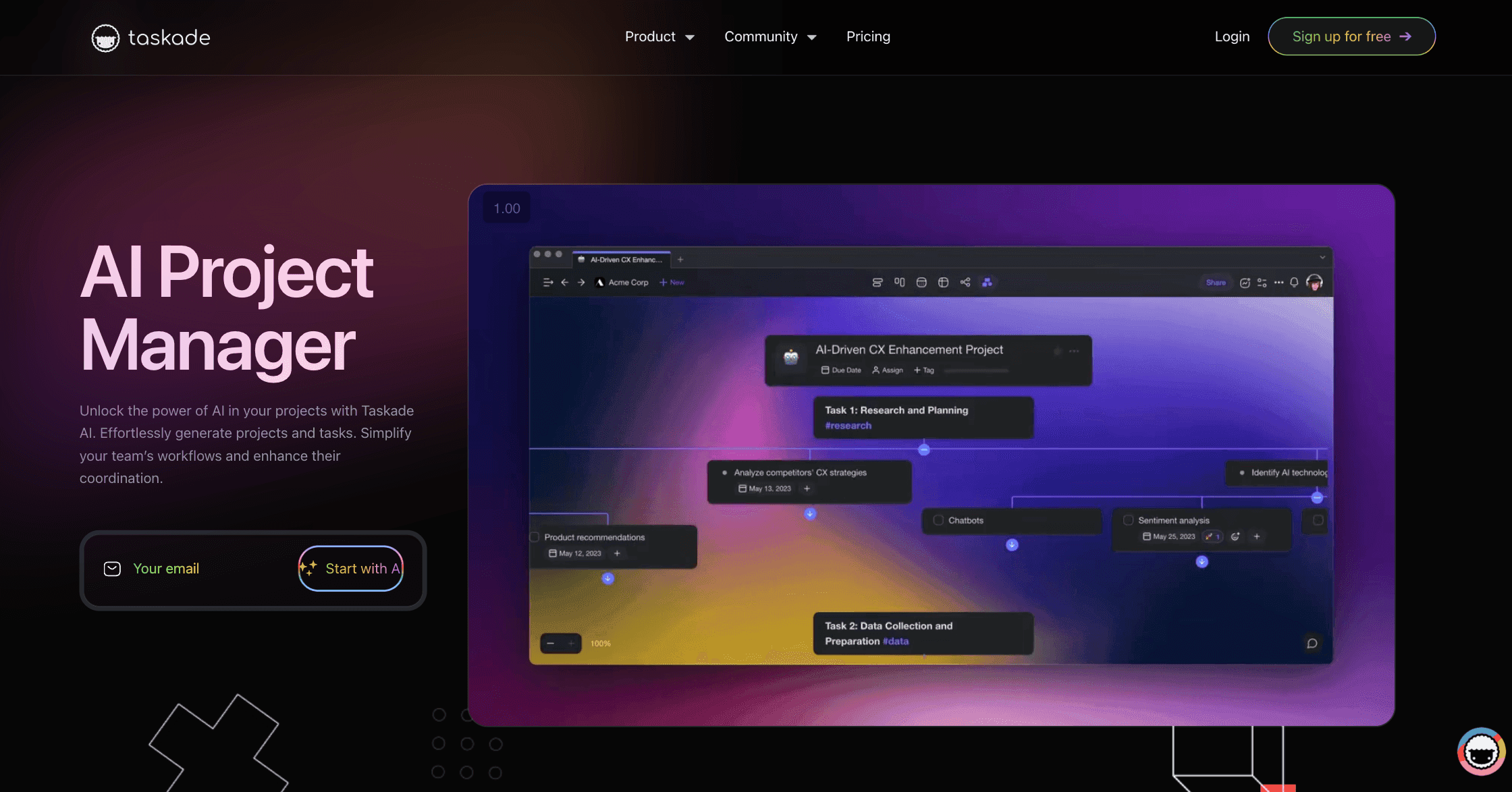Open the comment bubble icon in canvas corner
The height and width of the screenshot is (792, 1512).
coord(1312,644)
